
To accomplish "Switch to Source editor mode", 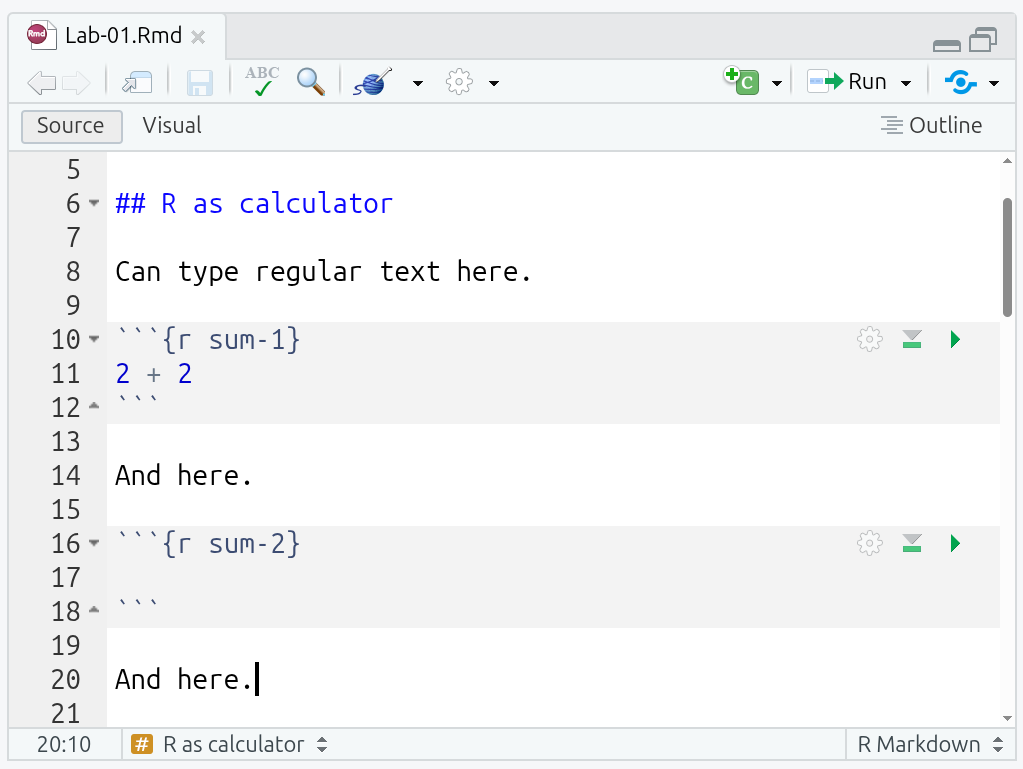I will click(71, 126).
